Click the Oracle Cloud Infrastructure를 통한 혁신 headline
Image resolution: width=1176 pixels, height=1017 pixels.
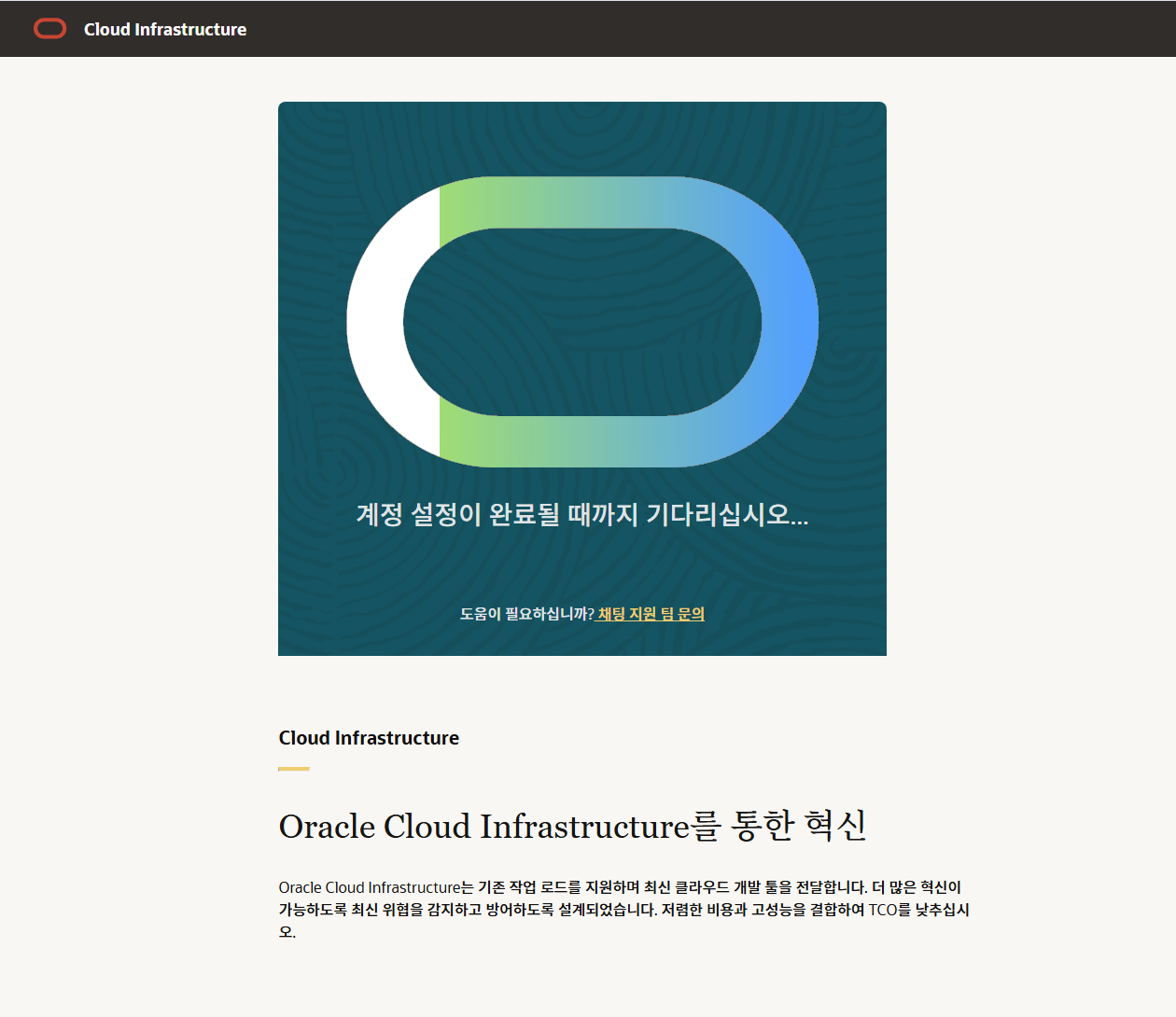point(573,826)
